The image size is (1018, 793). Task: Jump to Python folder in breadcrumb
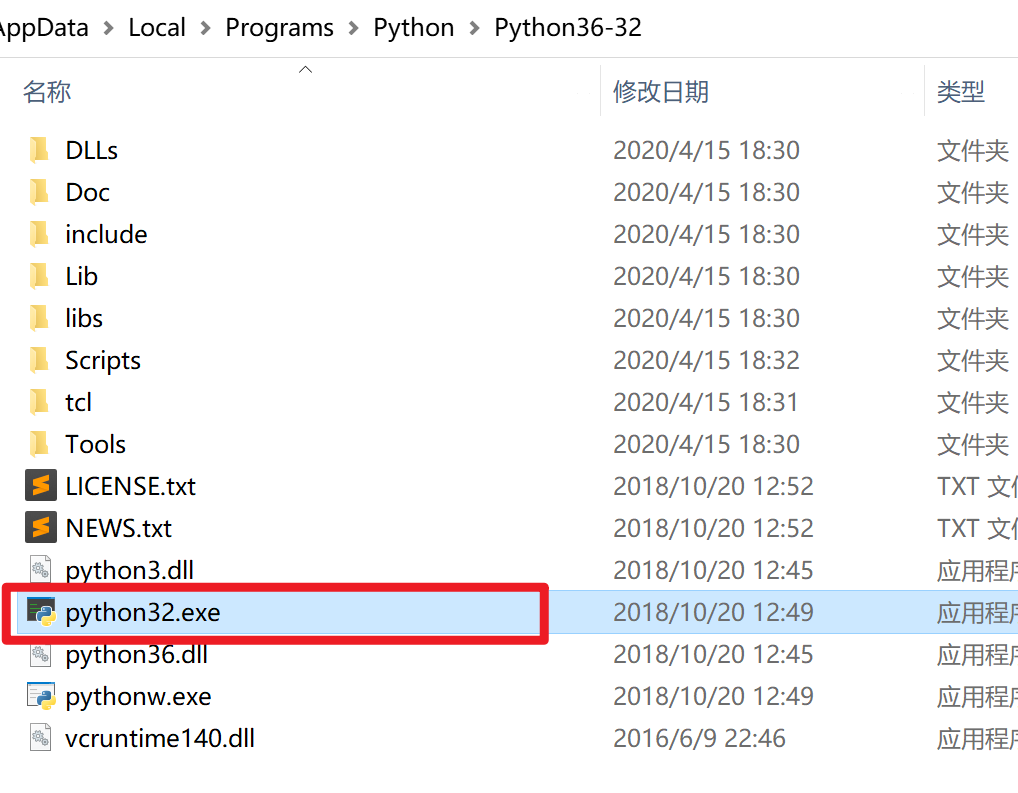pyautogui.click(x=414, y=28)
